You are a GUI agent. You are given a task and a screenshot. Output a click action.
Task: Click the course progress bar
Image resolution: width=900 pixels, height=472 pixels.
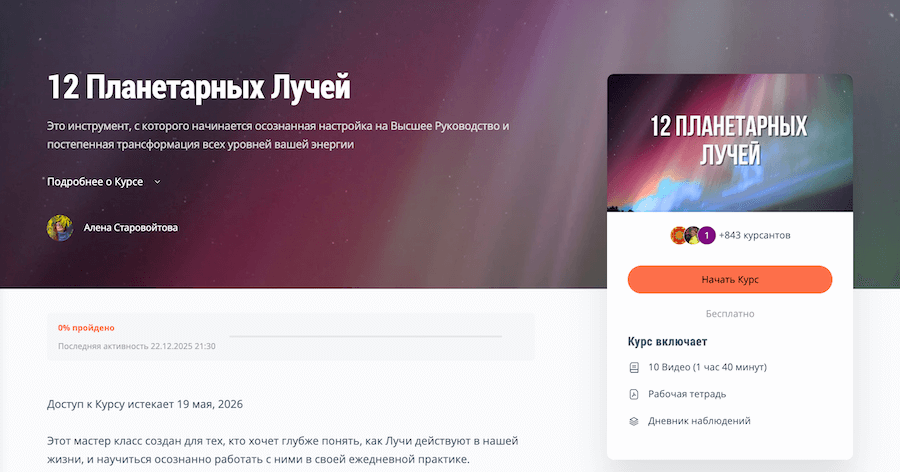pyautogui.click(x=365, y=336)
